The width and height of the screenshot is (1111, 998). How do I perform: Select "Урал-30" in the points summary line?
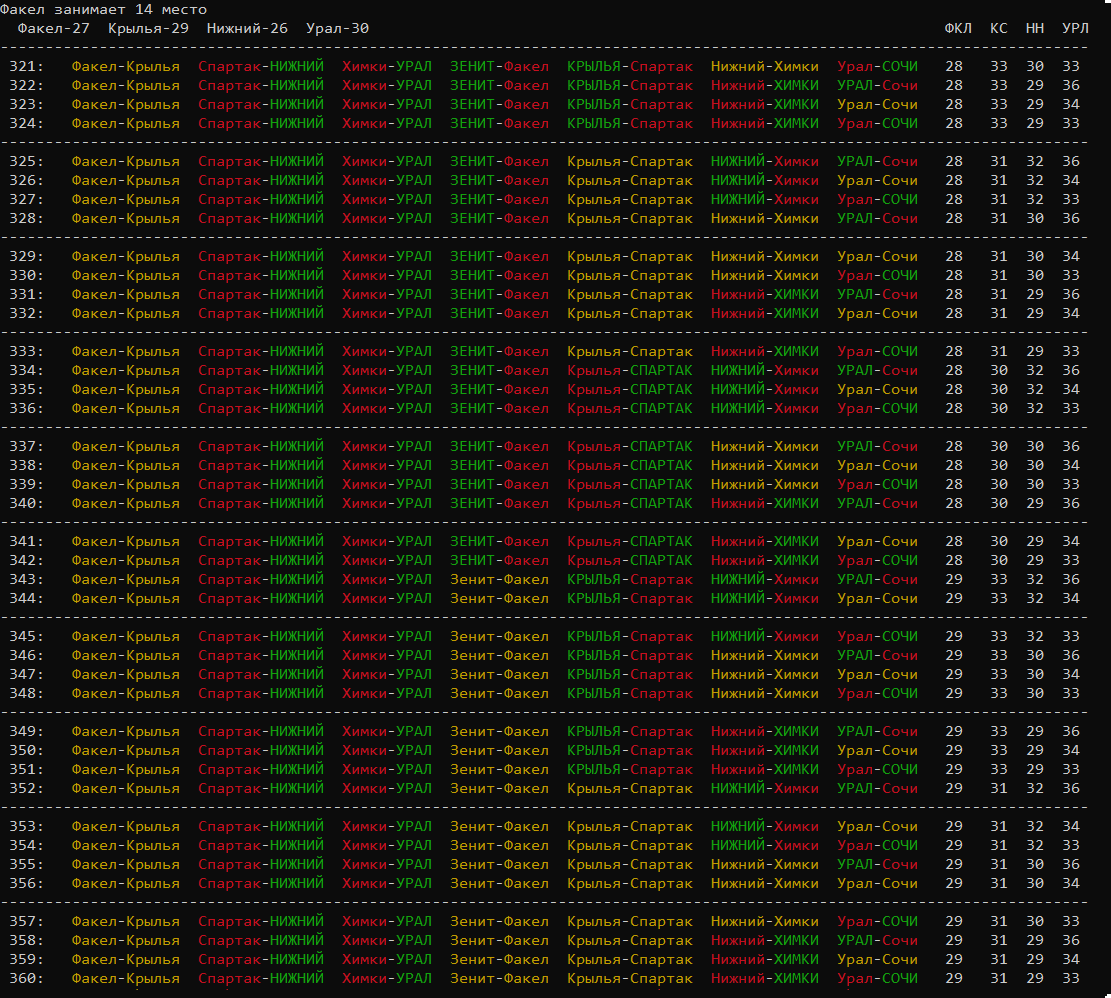337,28
